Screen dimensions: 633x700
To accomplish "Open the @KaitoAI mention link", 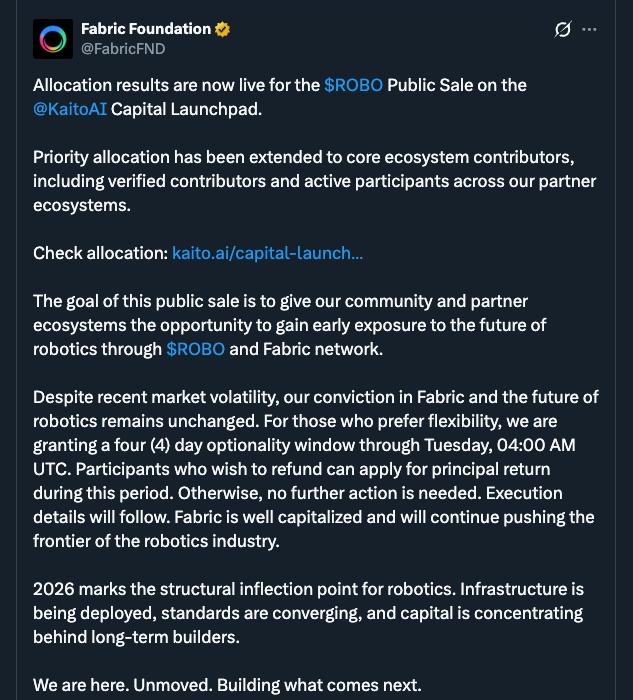I will pyautogui.click(x=70, y=109).
